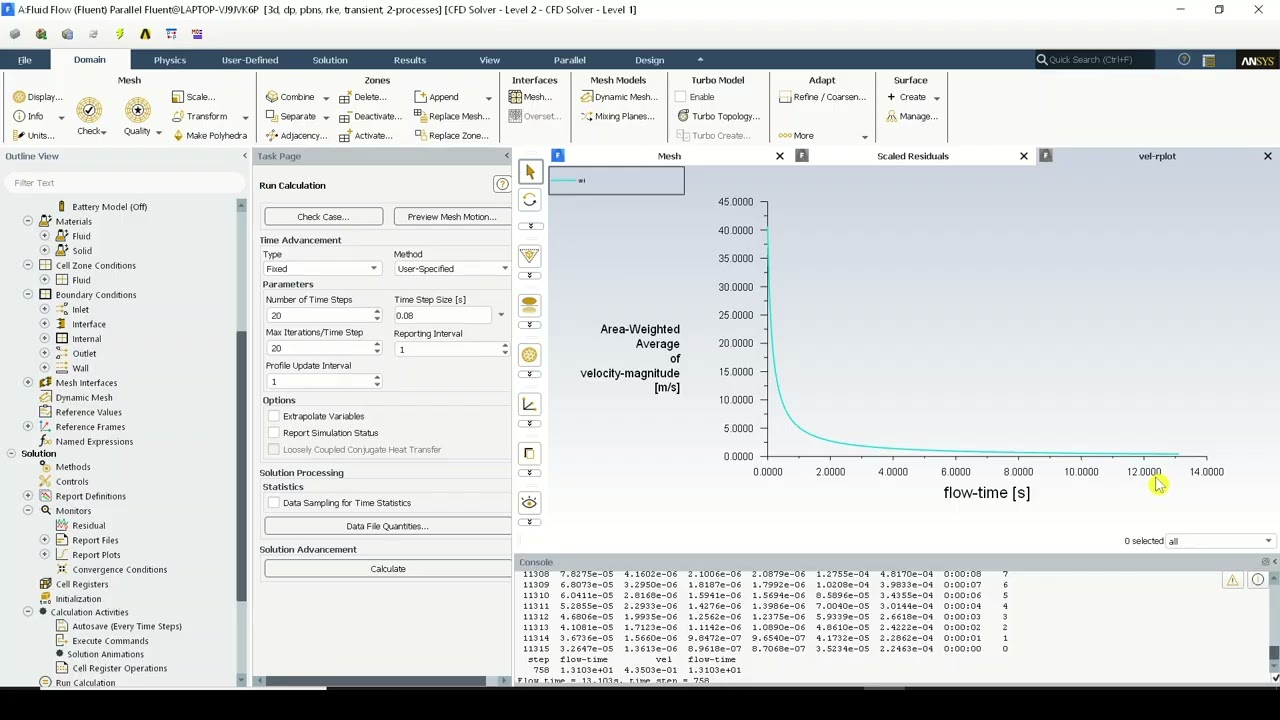Click the eye visibility icon in graphics toolbar

pyautogui.click(x=530, y=502)
